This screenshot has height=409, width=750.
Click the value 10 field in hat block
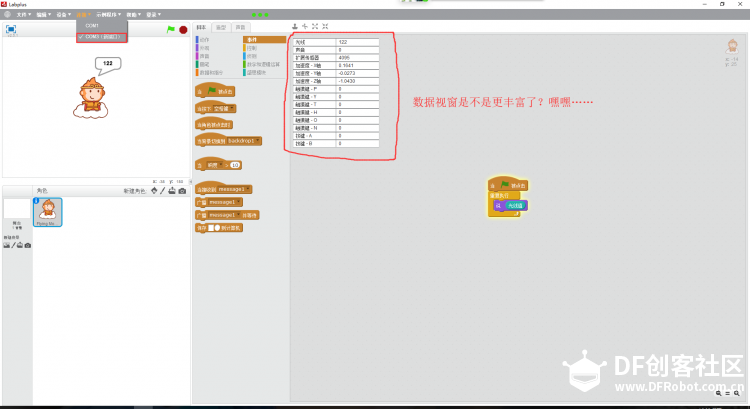click(x=234, y=165)
